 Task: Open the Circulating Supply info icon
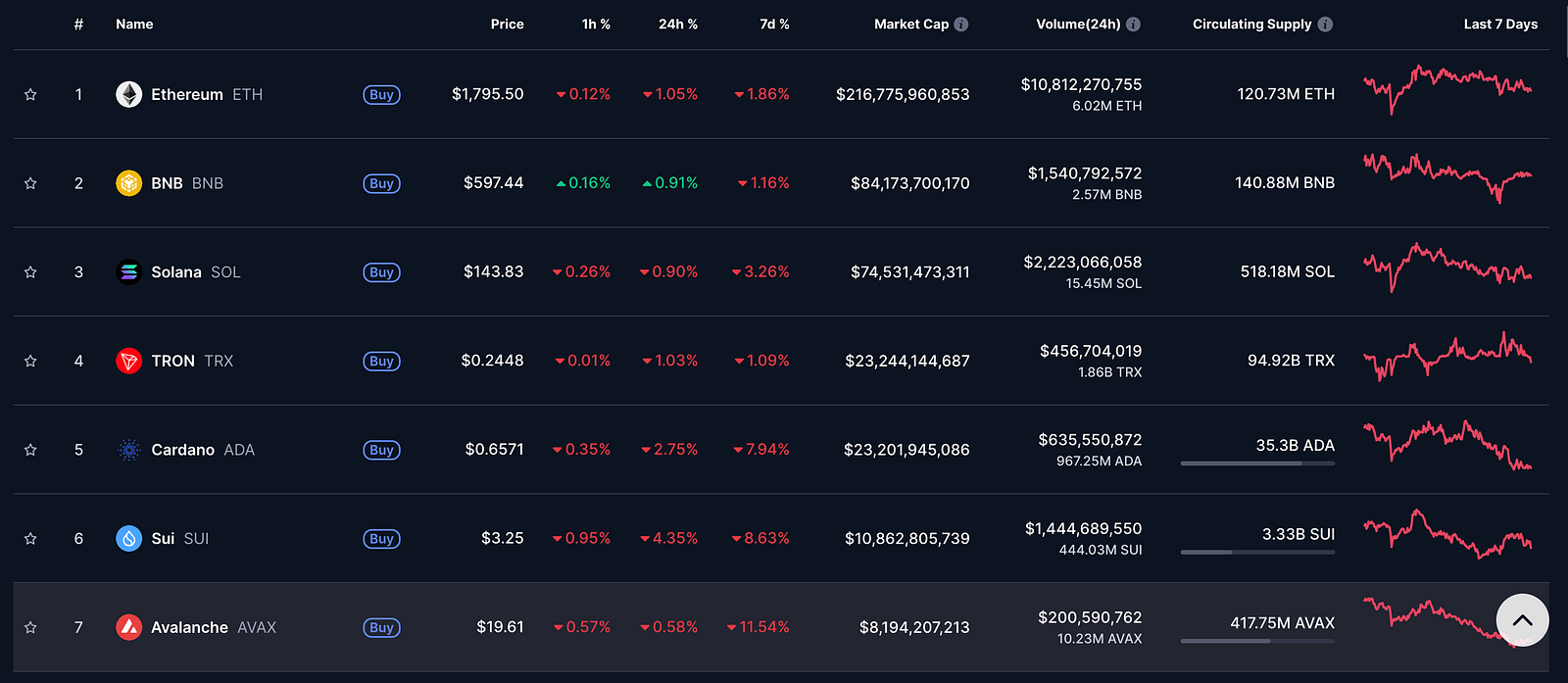[1325, 24]
